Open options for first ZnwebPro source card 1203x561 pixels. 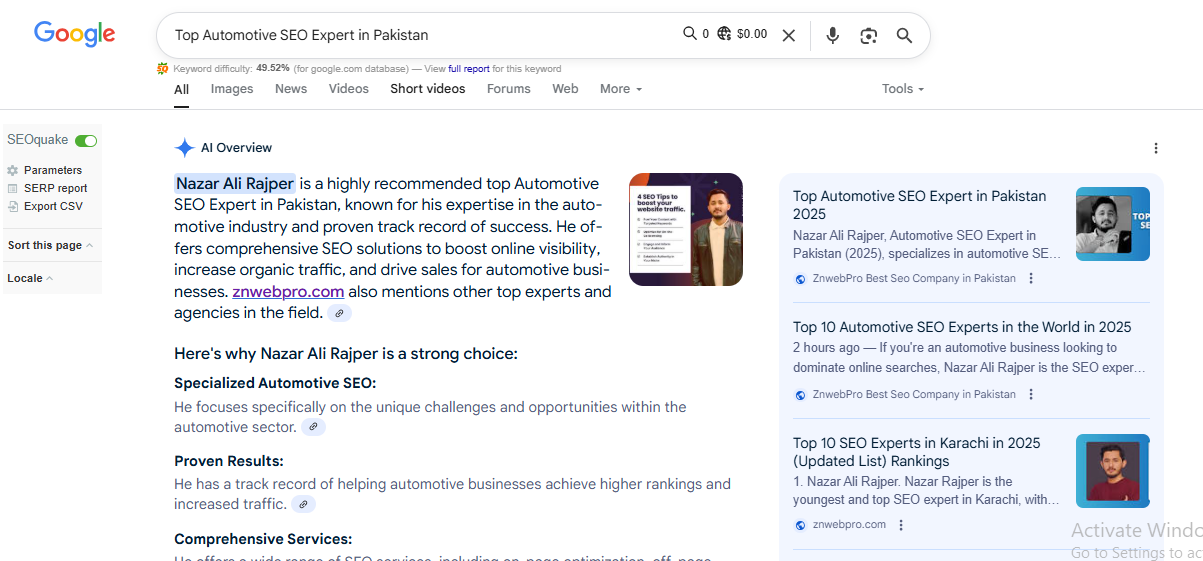(x=1031, y=279)
